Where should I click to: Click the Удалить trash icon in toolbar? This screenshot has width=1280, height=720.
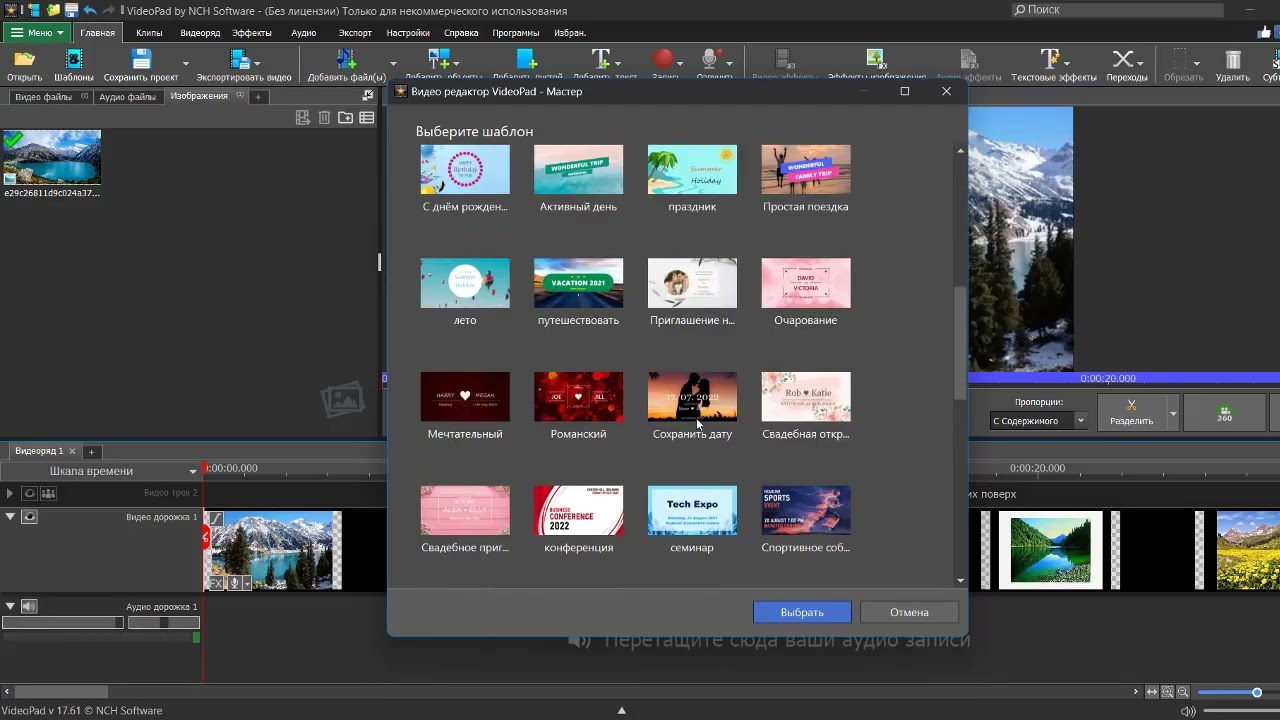point(1233,61)
